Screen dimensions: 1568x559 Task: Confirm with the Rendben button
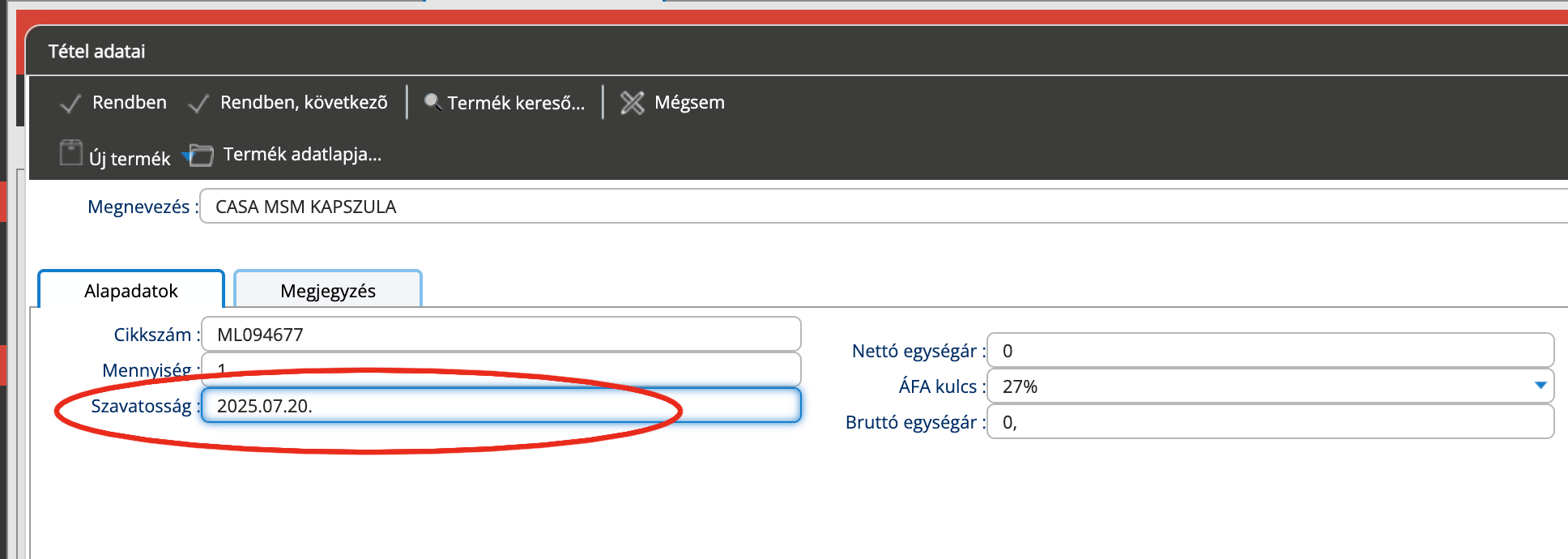(113, 103)
